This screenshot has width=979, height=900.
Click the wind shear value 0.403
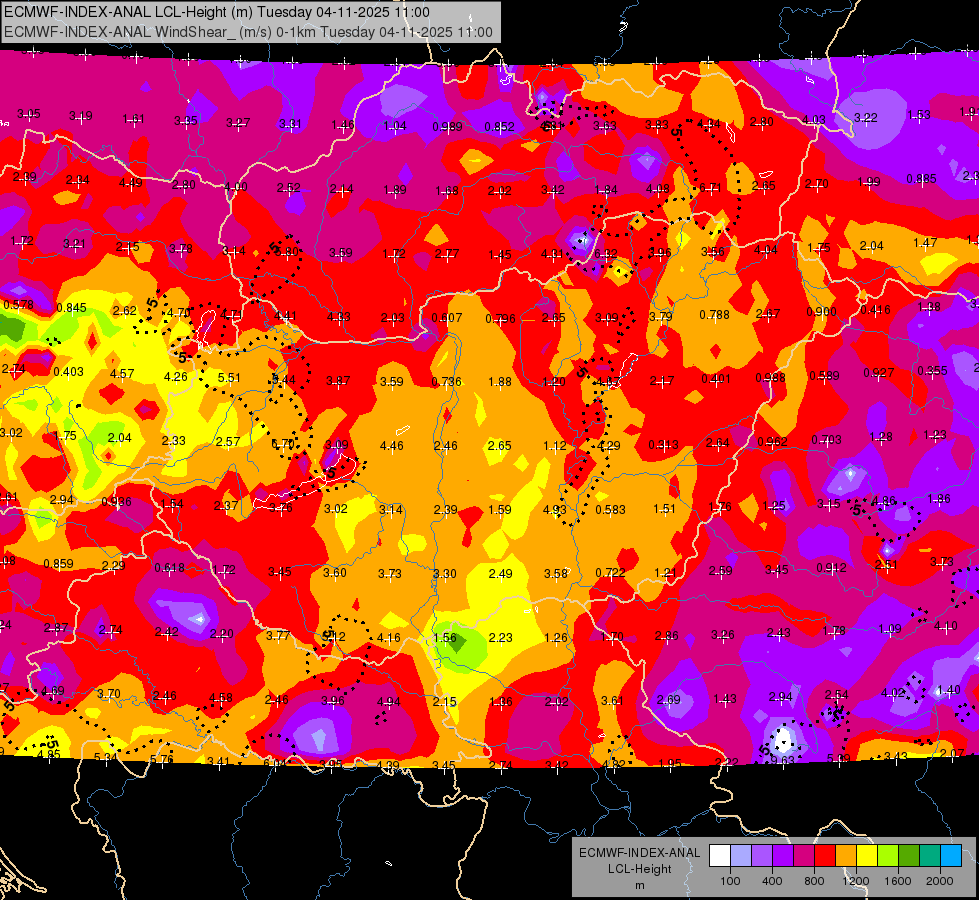(x=68, y=372)
